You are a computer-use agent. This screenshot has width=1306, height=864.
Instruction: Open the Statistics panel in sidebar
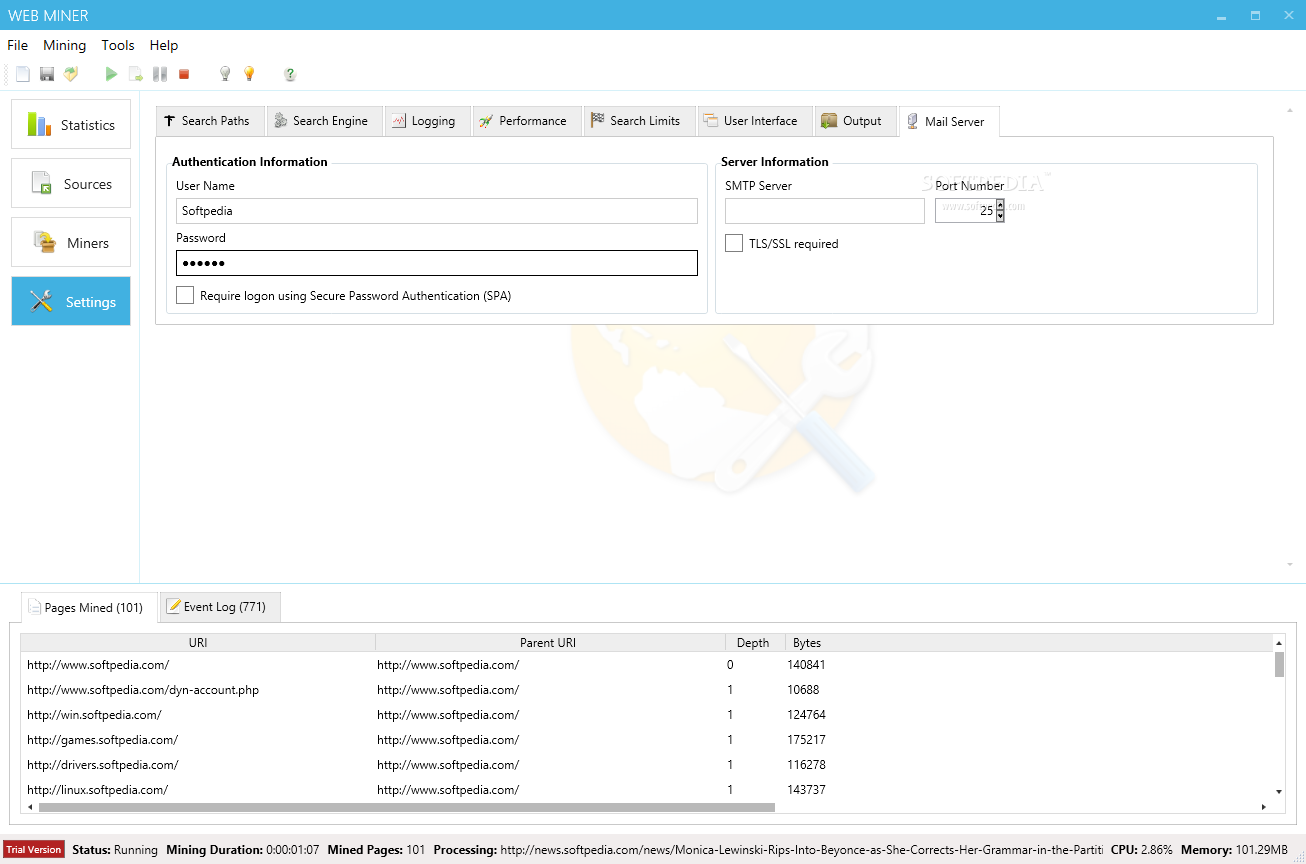pos(71,125)
